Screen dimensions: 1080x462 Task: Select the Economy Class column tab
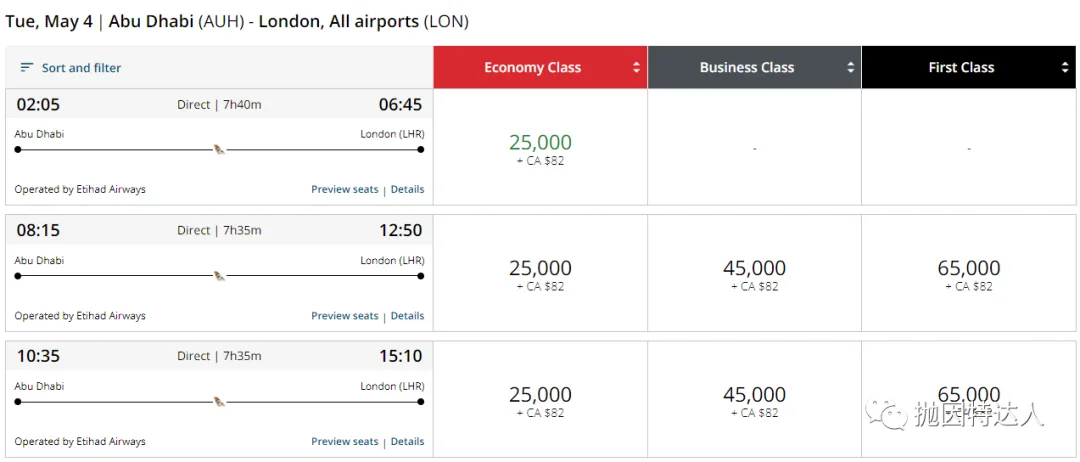coord(532,68)
